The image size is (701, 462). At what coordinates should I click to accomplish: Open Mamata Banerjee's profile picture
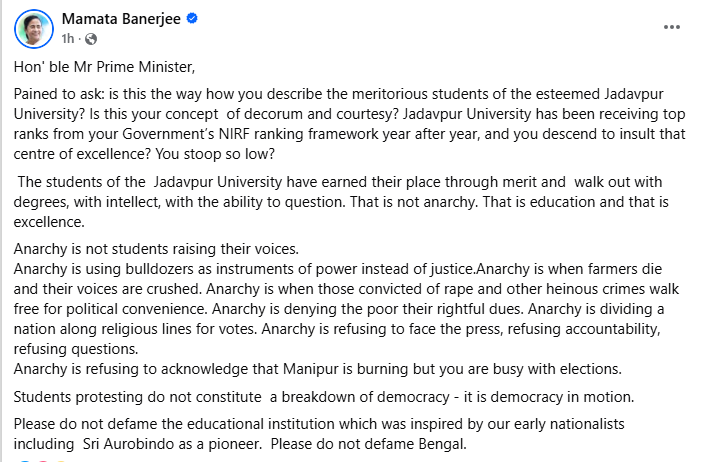(34, 29)
